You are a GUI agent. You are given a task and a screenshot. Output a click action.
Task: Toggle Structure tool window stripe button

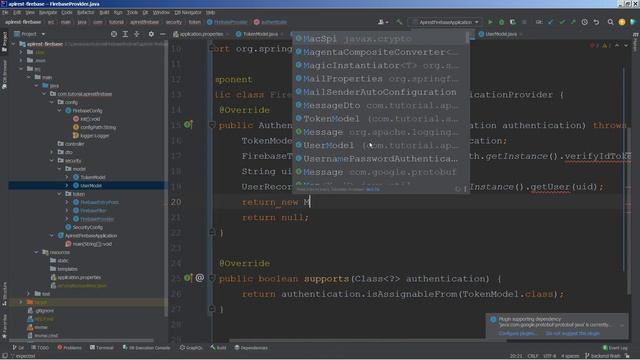4,293
